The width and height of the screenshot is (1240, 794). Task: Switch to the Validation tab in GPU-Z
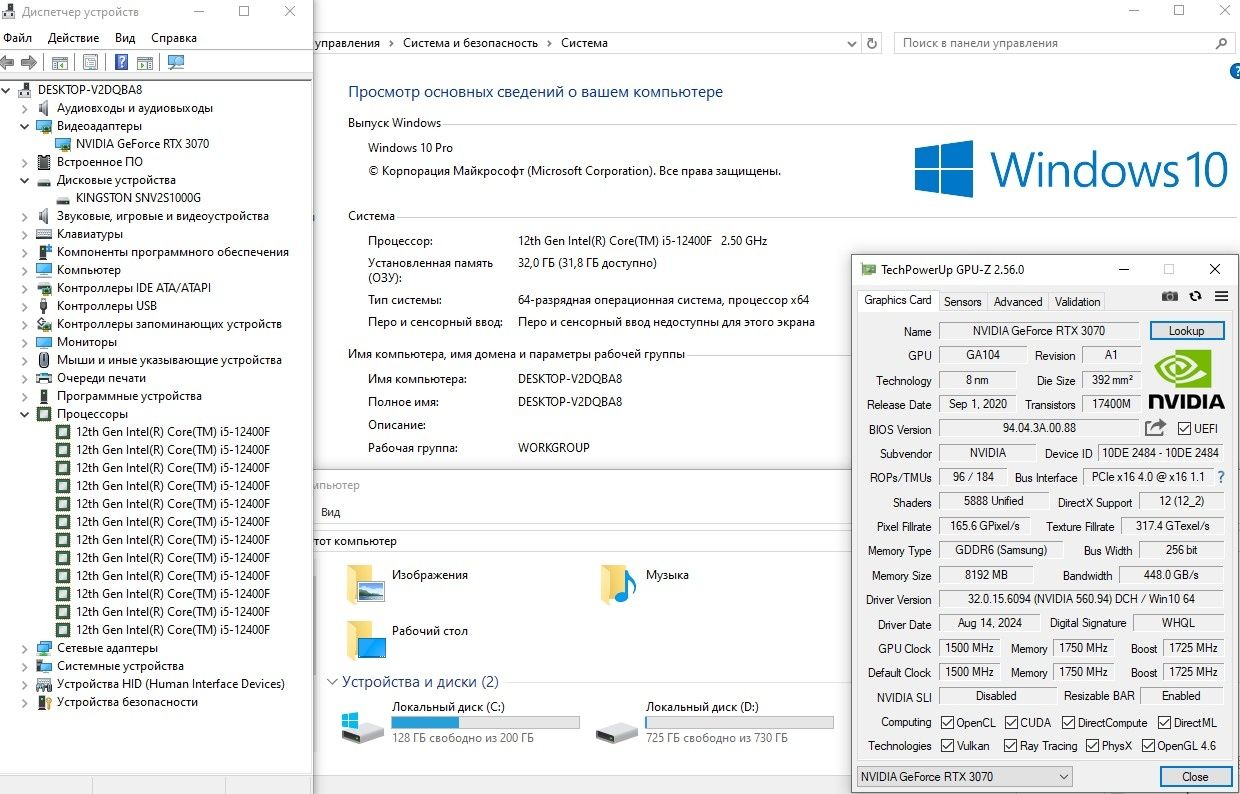tap(1077, 302)
